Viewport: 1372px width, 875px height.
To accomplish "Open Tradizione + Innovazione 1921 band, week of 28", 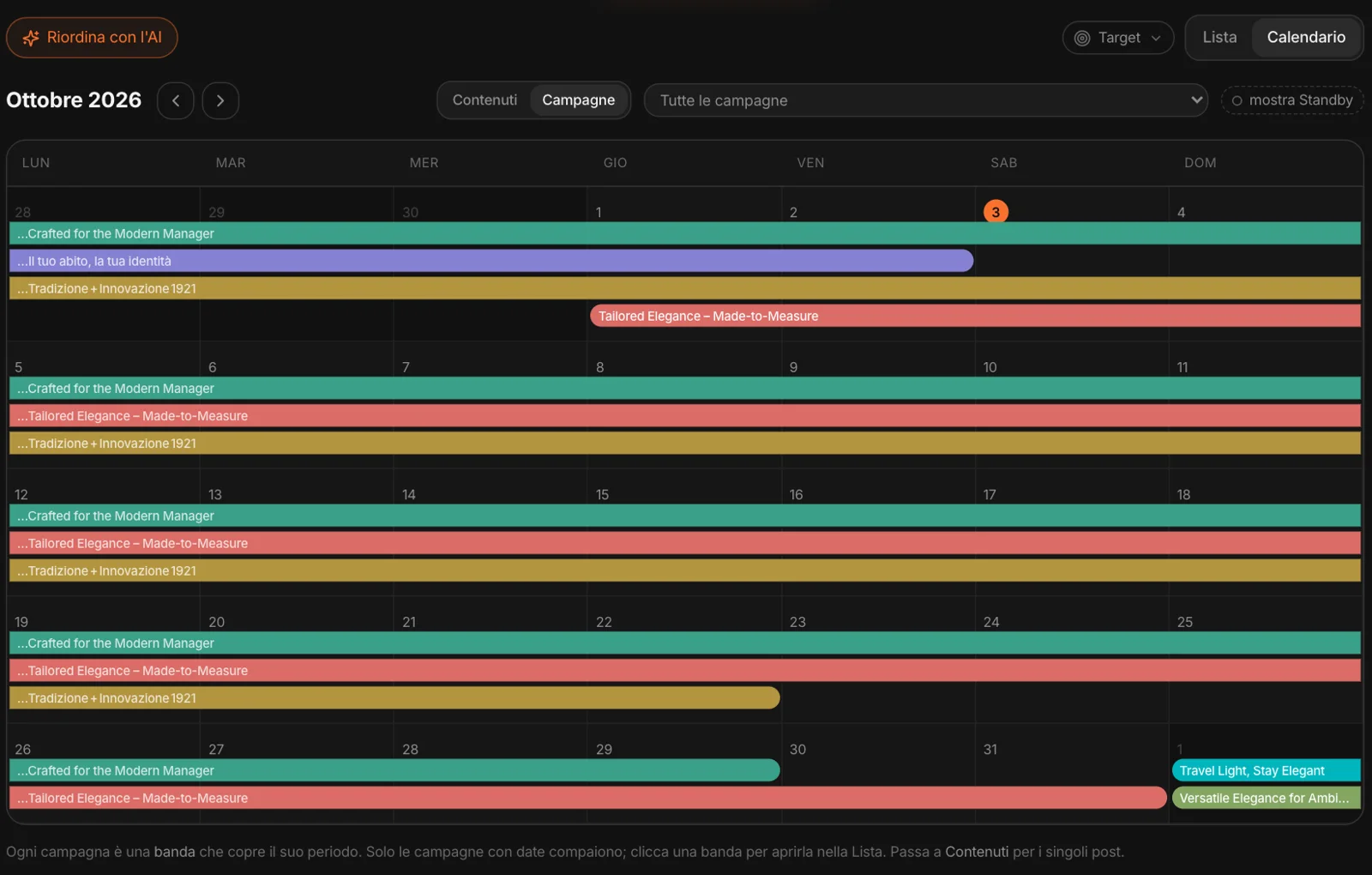I will click(685, 288).
